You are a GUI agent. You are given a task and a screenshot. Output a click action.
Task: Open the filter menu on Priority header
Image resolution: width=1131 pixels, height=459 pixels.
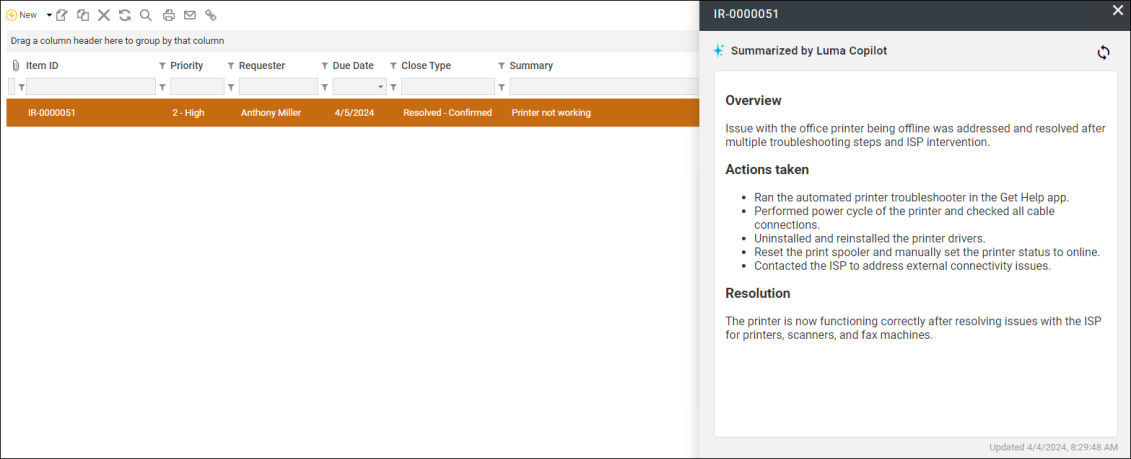click(163, 66)
